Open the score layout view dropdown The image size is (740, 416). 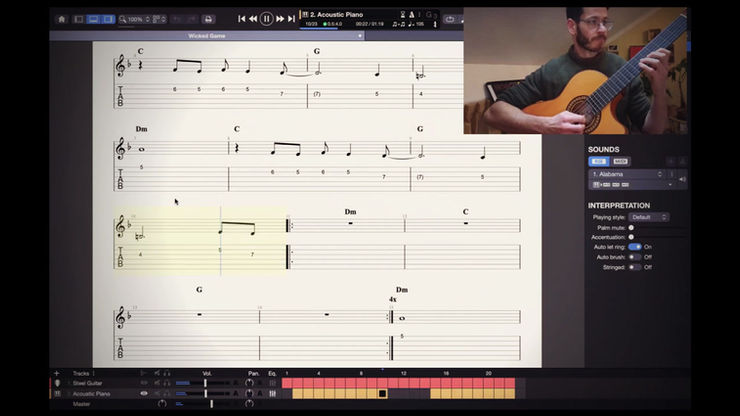point(159,19)
